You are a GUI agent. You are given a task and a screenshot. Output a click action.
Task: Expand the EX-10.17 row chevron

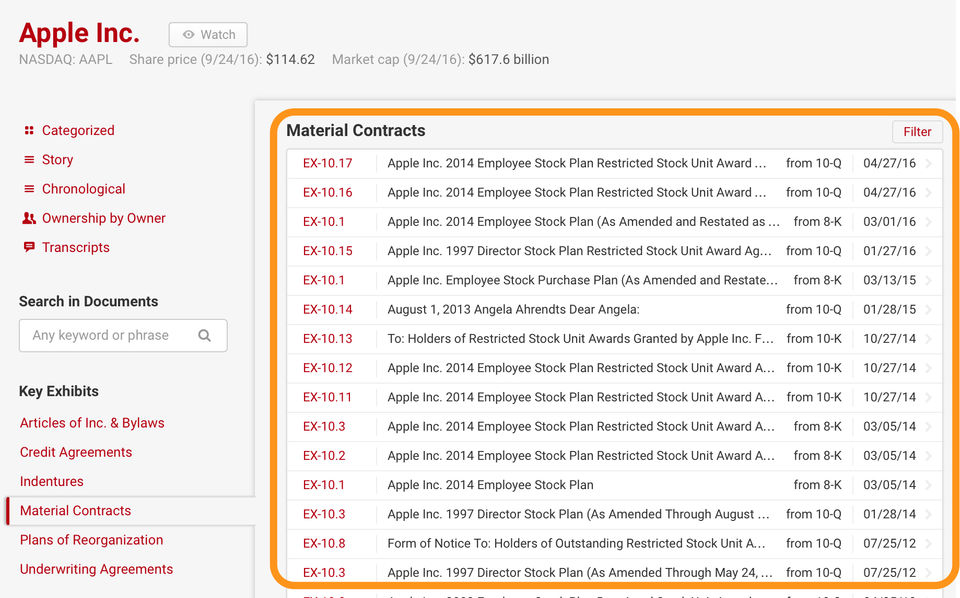pos(928,164)
